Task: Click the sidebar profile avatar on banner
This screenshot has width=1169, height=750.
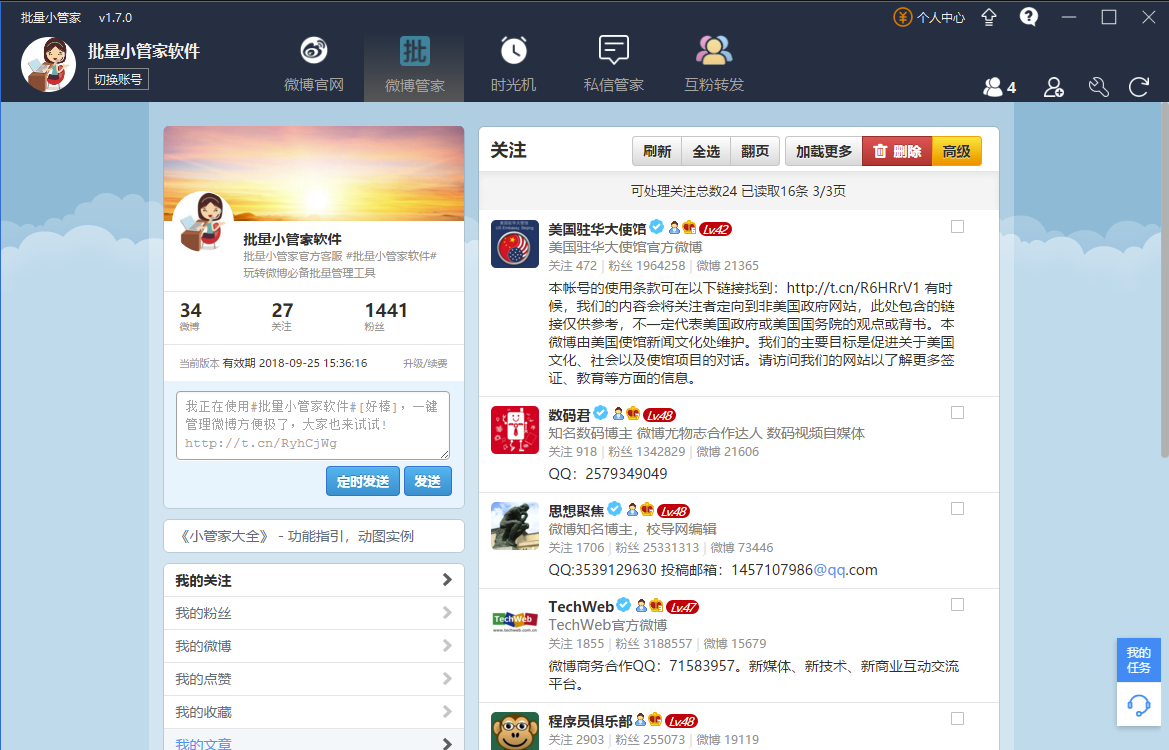Action: (203, 221)
